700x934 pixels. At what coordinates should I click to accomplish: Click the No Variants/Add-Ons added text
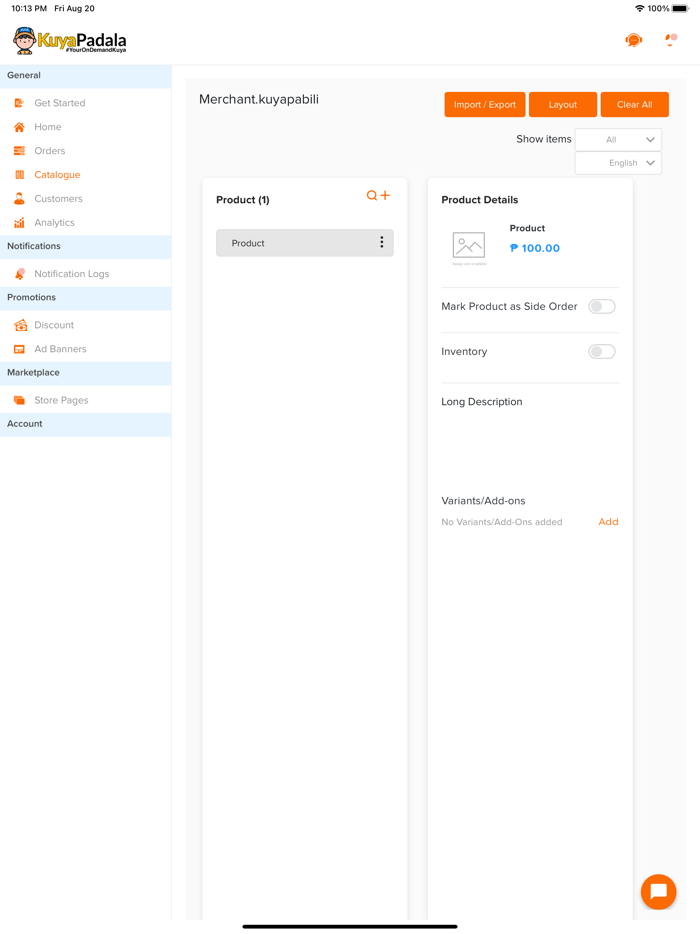[502, 522]
